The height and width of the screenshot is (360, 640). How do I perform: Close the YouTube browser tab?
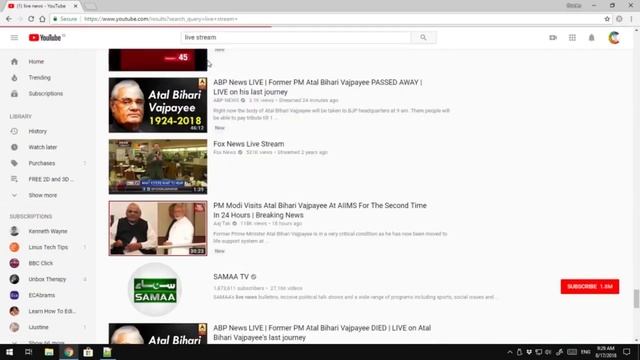coord(76,6)
